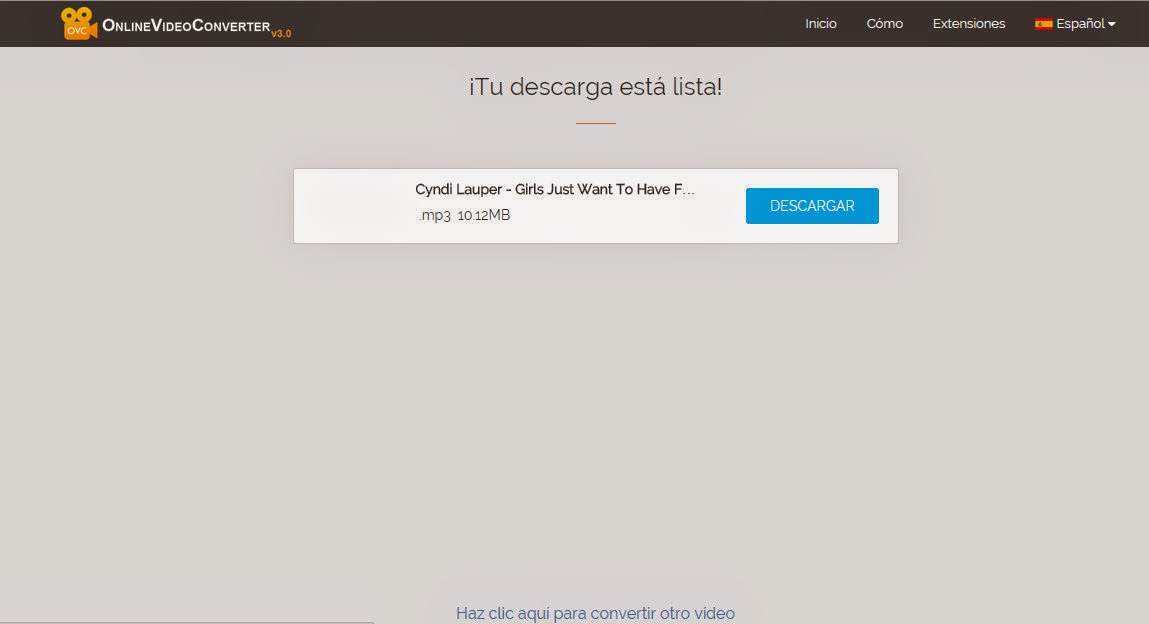The image size is (1149, 624).
Task: Expand the Español language dropdown
Action: point(1085,24)
